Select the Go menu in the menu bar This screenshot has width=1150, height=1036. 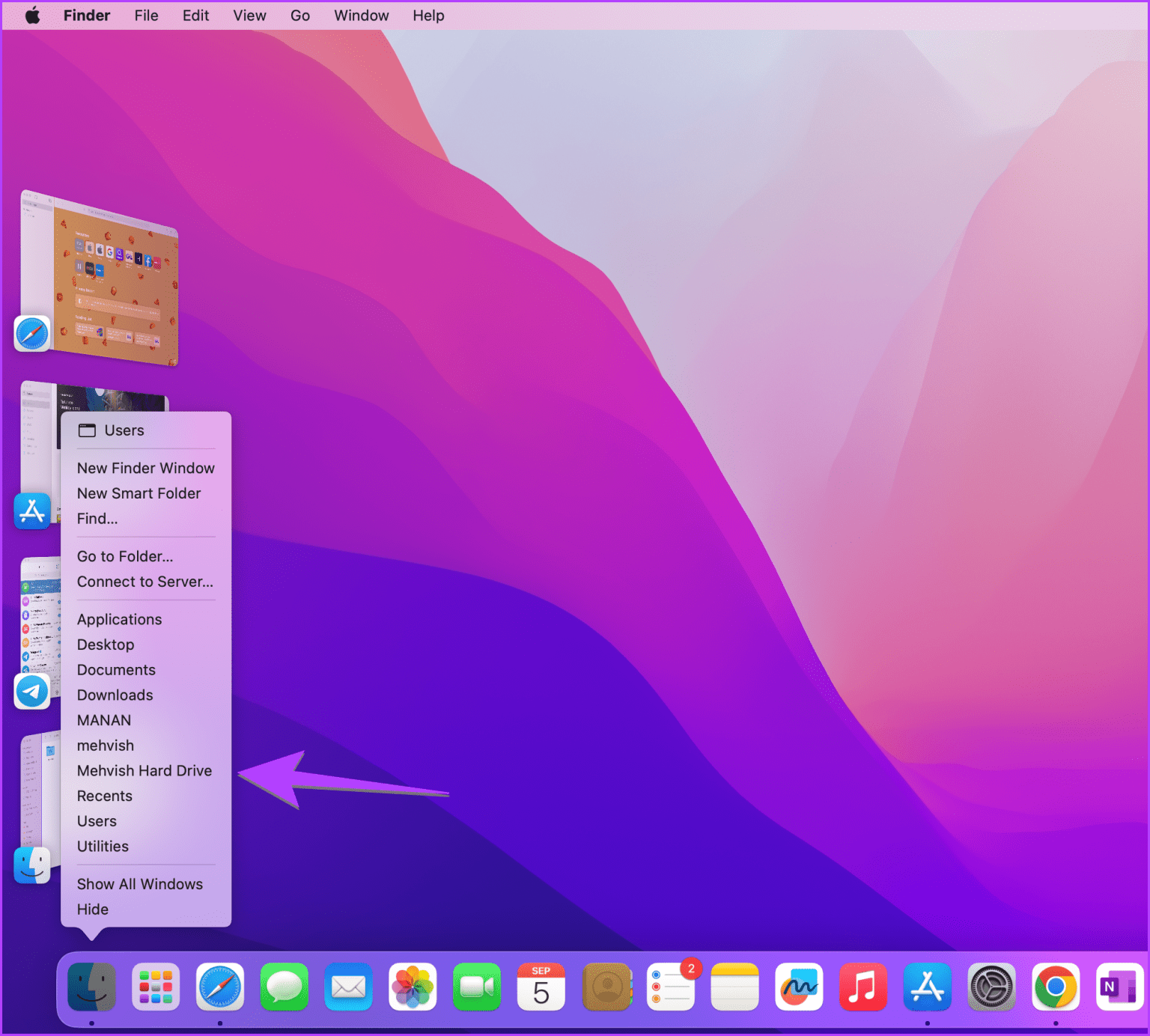pyautogui.click(x=299, y=15)
